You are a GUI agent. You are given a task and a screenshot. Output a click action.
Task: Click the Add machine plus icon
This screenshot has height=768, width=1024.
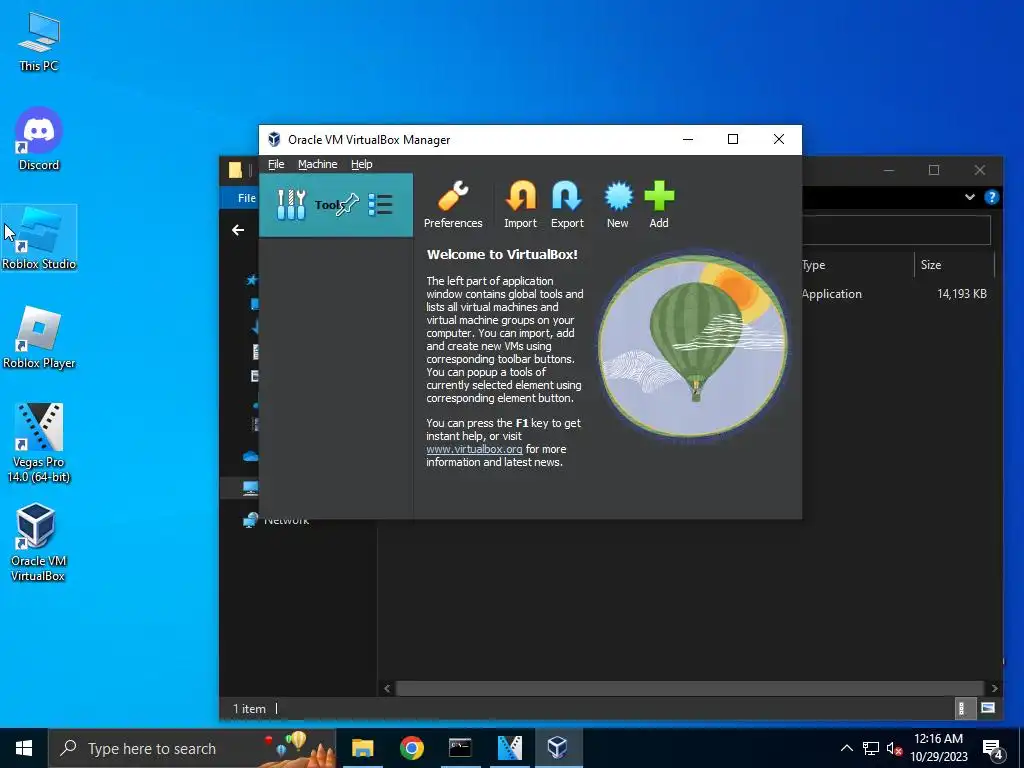click(659, 205)
